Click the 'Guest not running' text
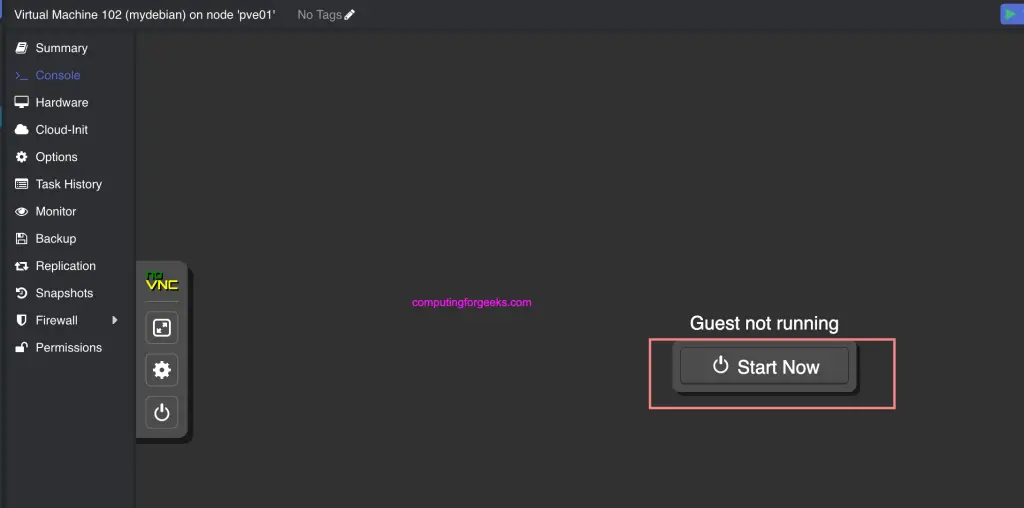This screenshot has height=508, width=1024. pos(764,323)
